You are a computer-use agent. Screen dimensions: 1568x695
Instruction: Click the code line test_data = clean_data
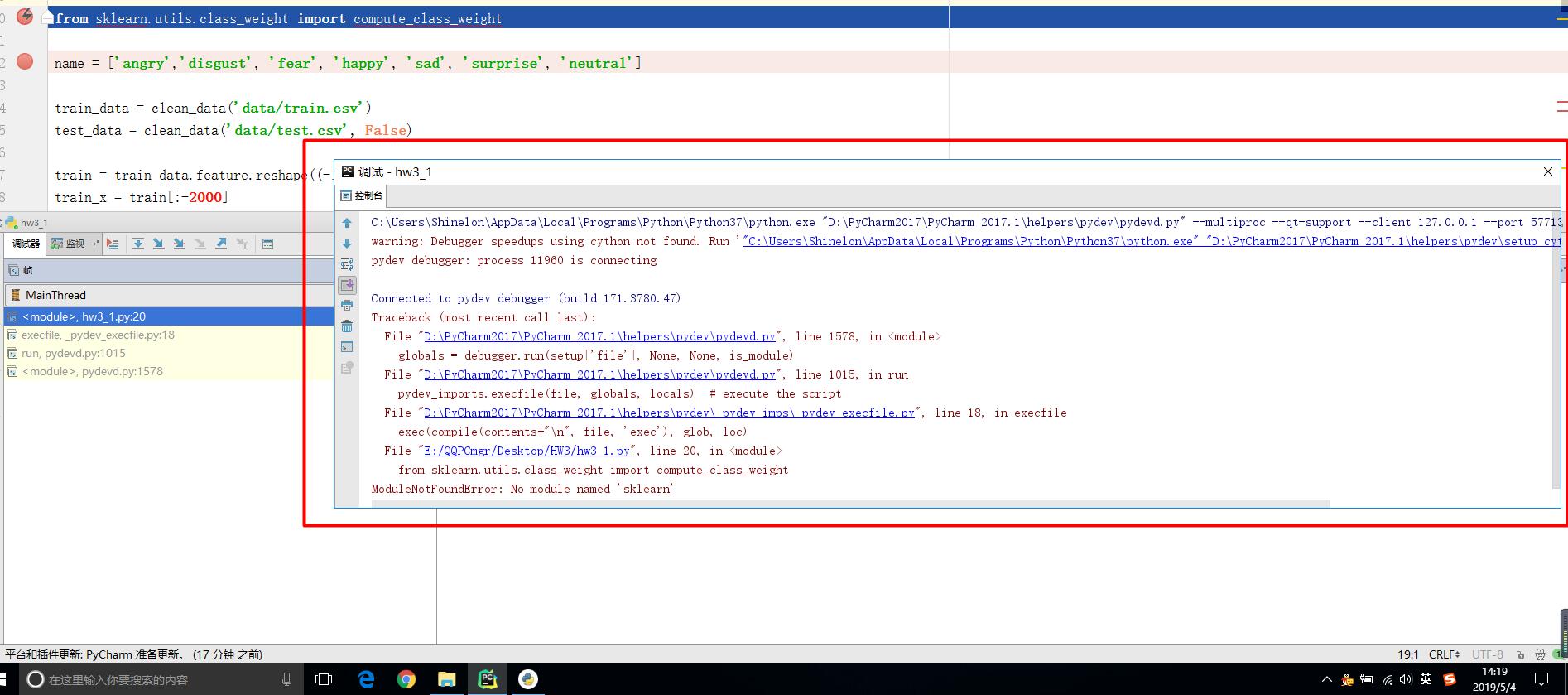(233, 130)
